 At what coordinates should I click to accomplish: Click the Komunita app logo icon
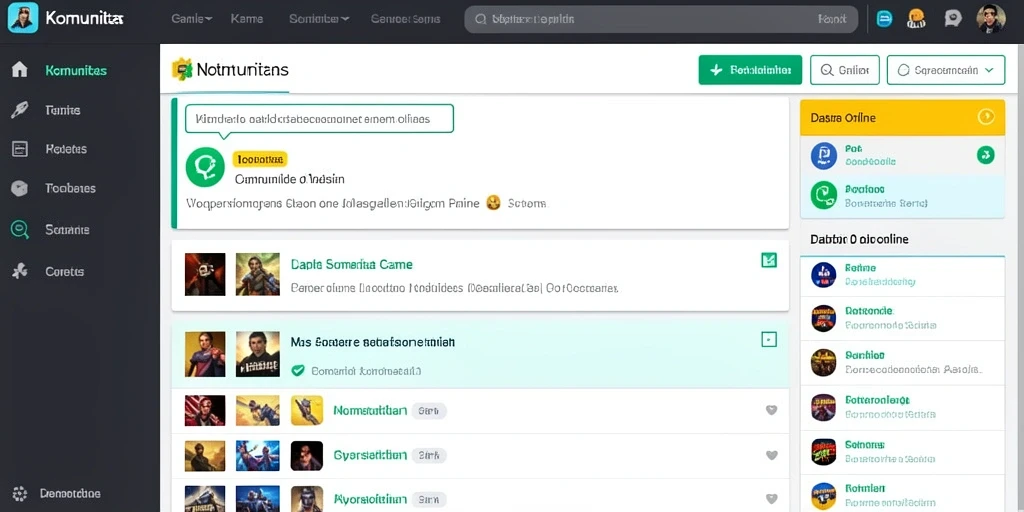pos(23,18)
